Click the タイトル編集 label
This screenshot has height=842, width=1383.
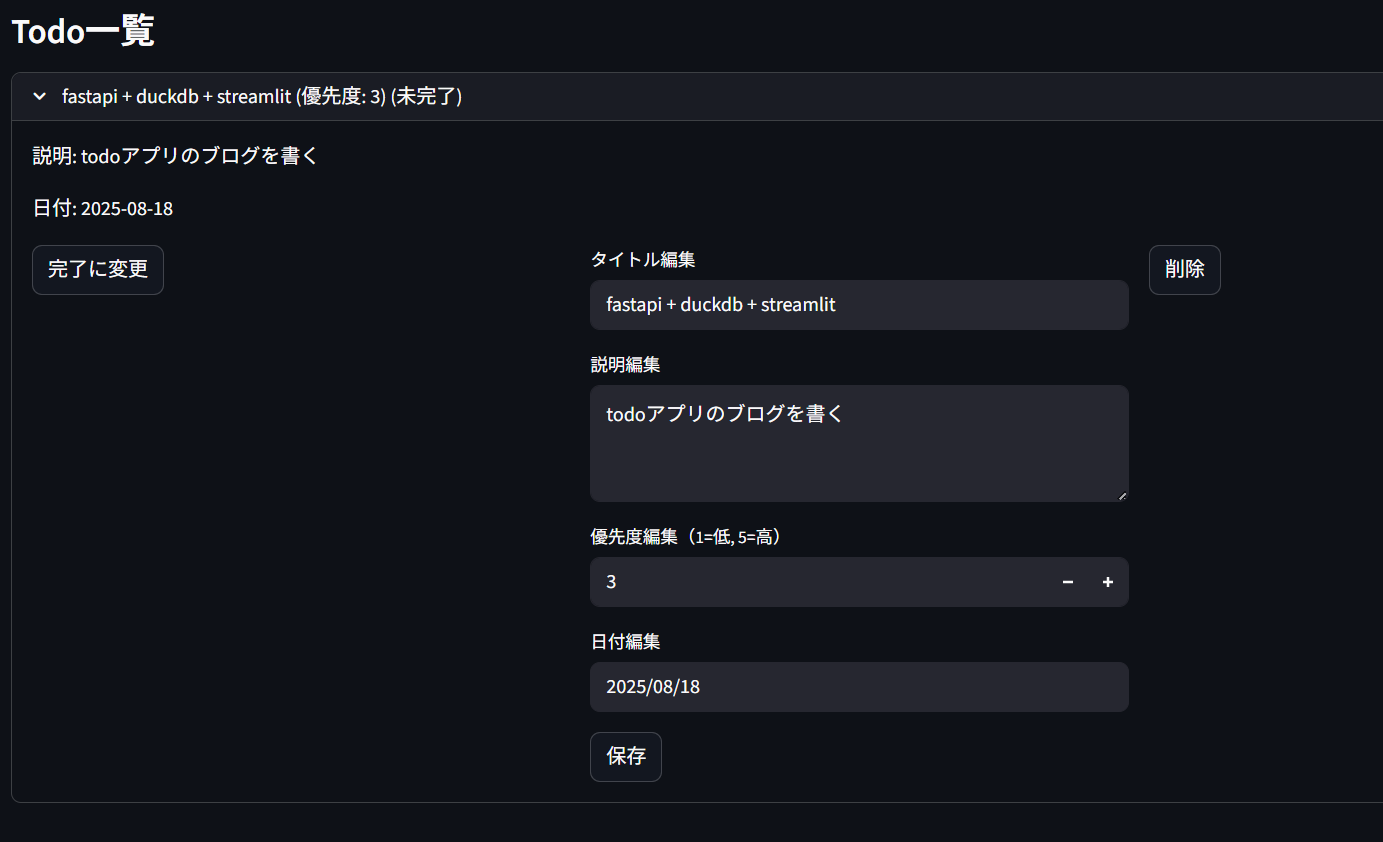click(x=643, y=260)
